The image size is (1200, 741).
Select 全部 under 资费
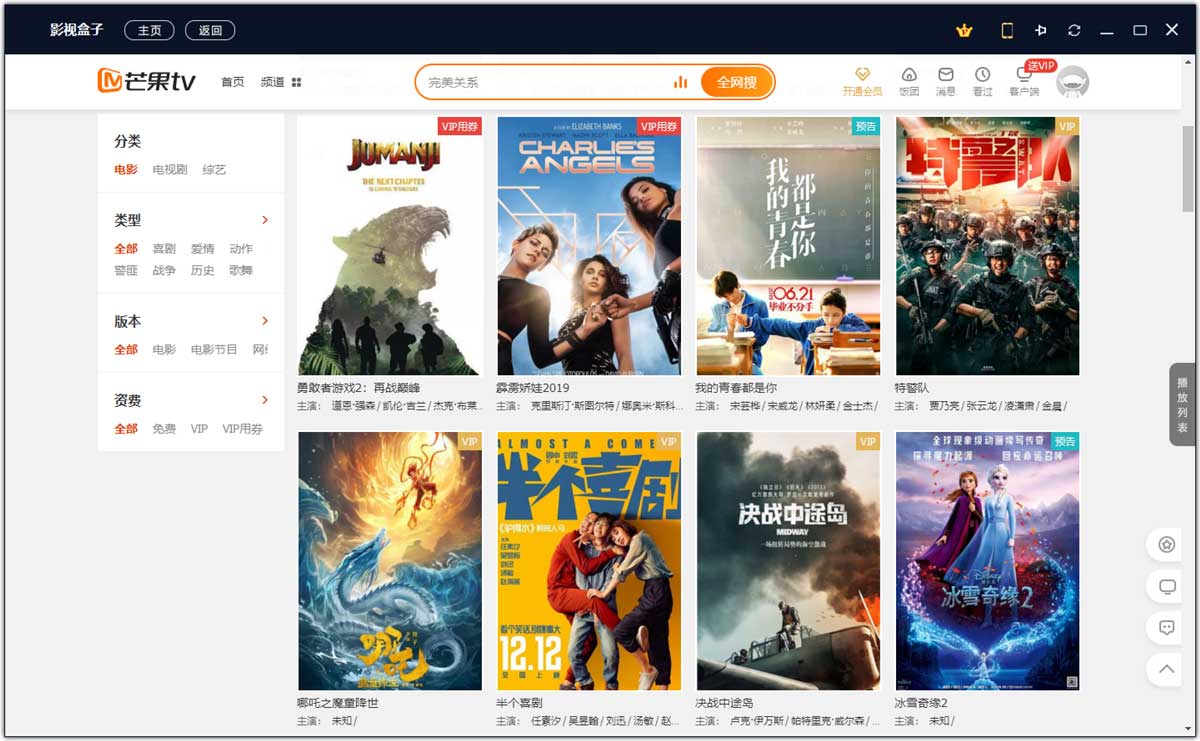pyautogui.click(x=126, y=429)
